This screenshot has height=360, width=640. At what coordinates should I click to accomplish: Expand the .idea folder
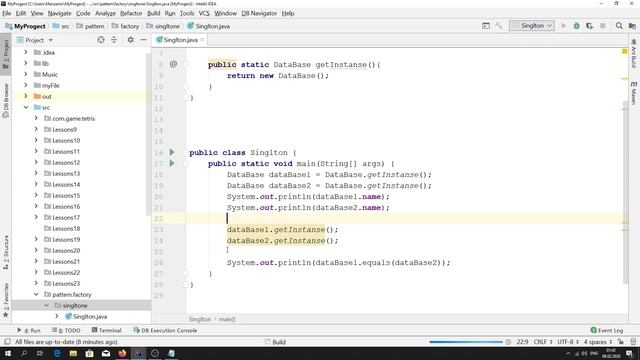pyautogui.click(x=26, y=52)
